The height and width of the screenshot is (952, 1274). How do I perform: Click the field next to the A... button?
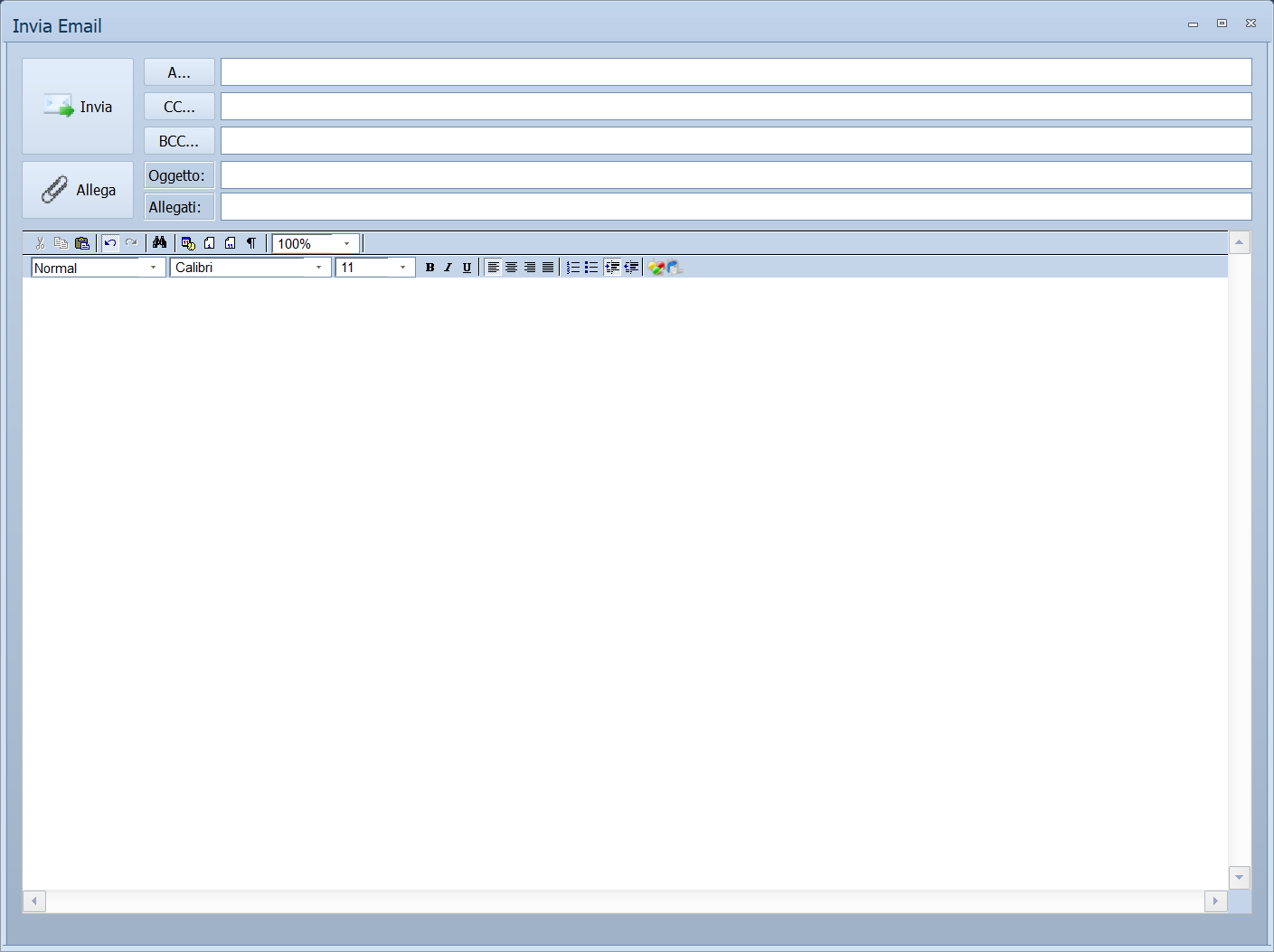736,72
